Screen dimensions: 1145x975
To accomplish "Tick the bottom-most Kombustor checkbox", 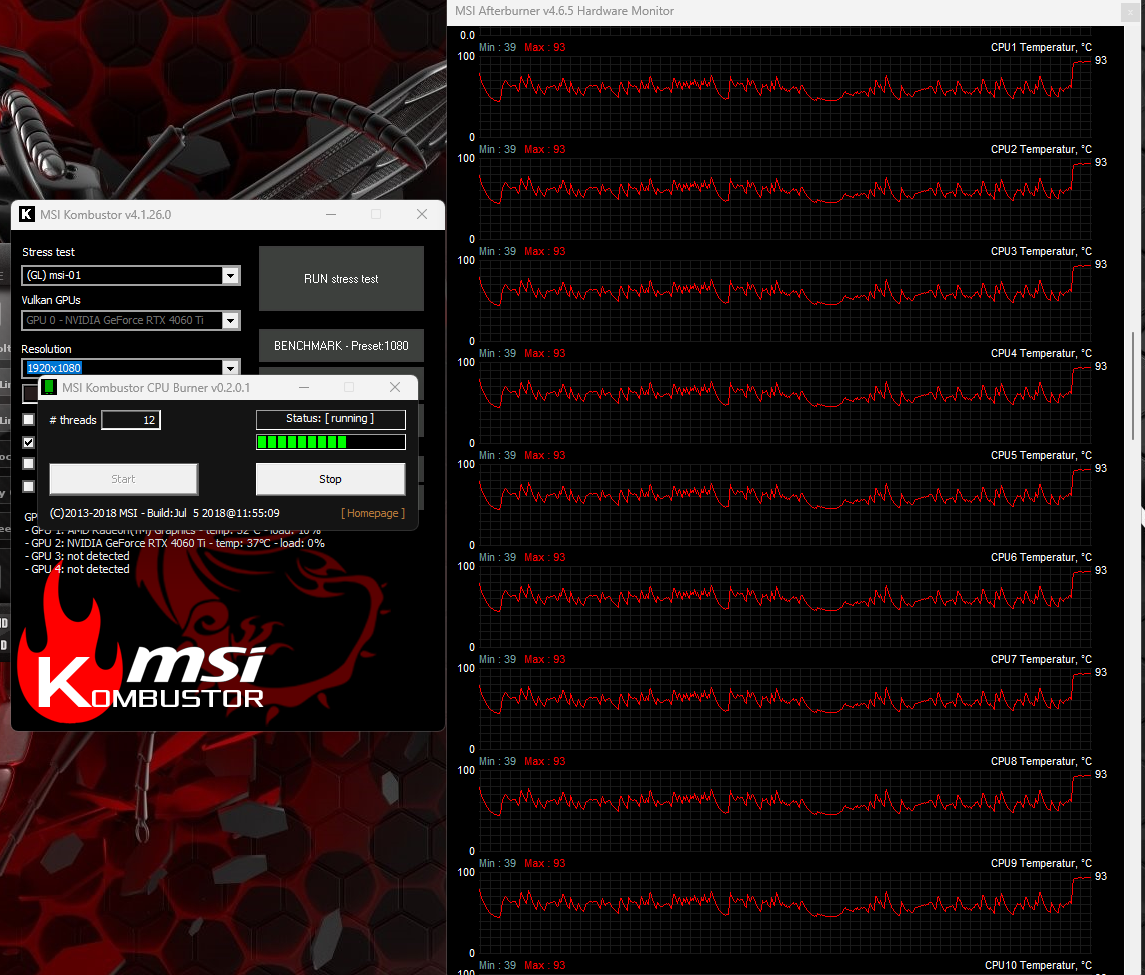I will (28, 486).
